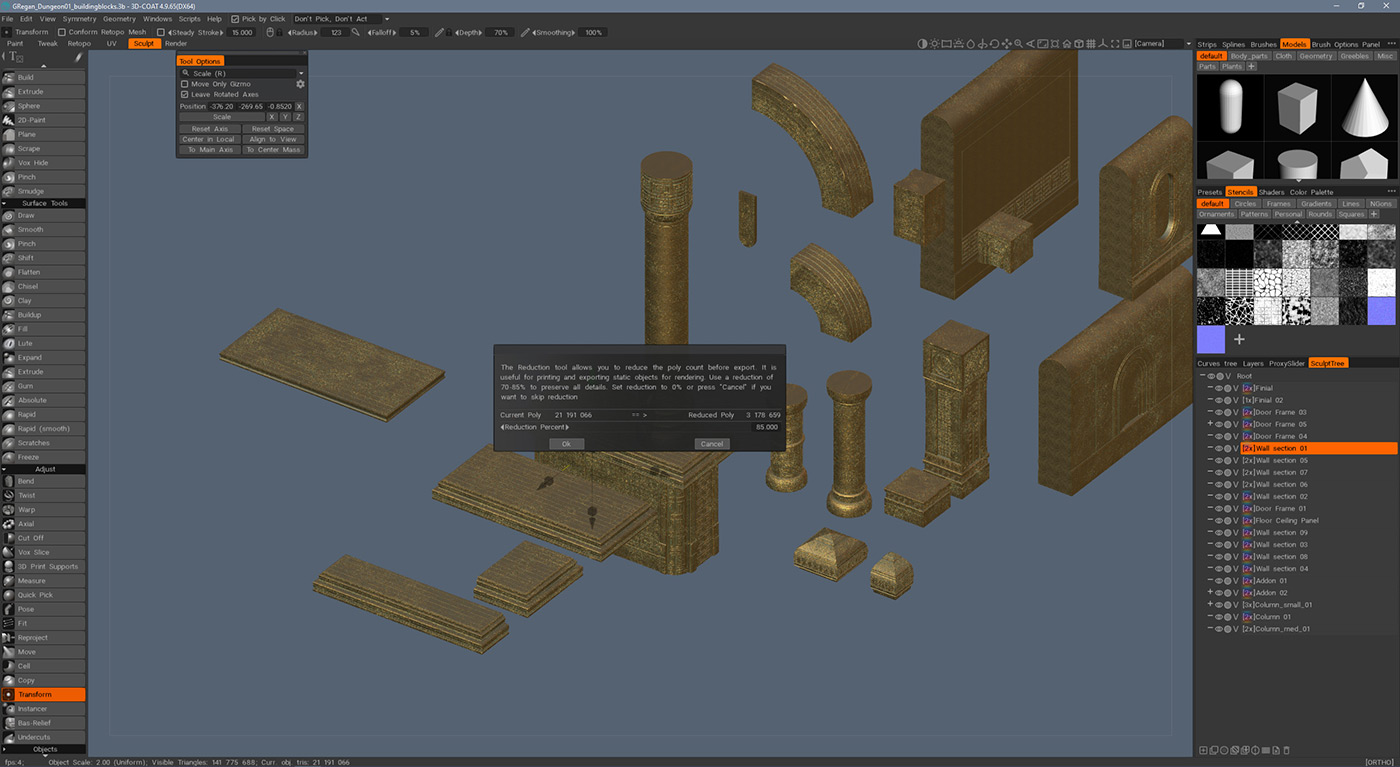The image size is (1400, 767).
Task: Hide the Finial layer with eye icon
Action: pos(1219,388)
